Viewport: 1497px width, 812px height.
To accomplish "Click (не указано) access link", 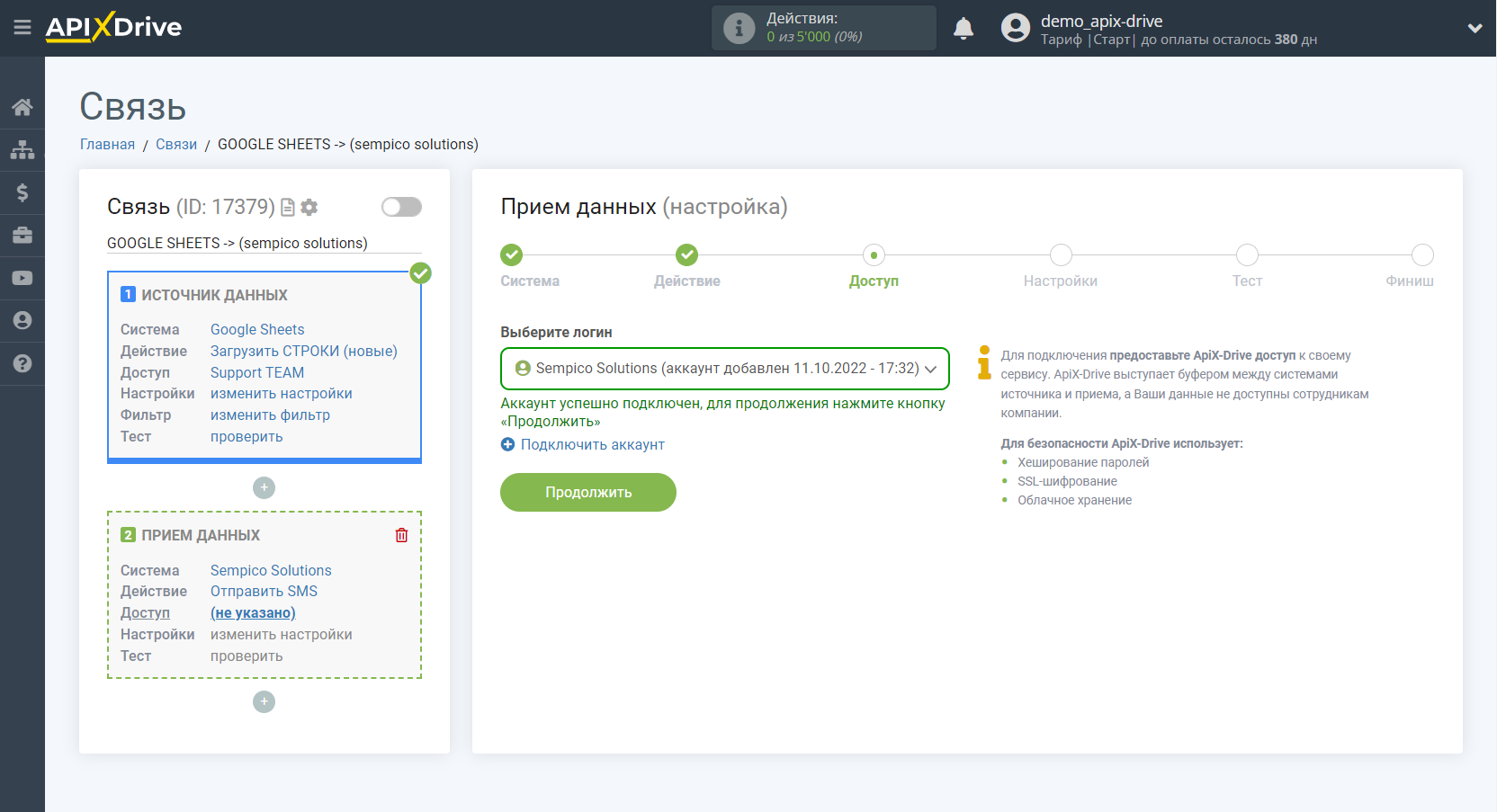I will (253, 613).
